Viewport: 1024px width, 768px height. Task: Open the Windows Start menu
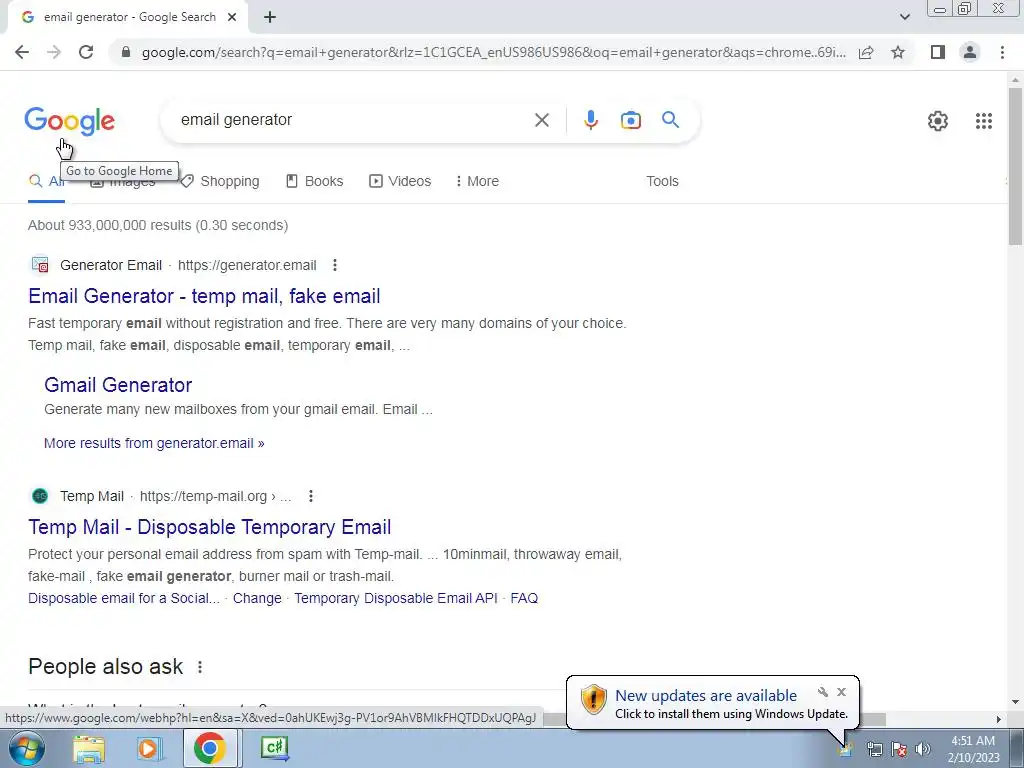[26, 748]
